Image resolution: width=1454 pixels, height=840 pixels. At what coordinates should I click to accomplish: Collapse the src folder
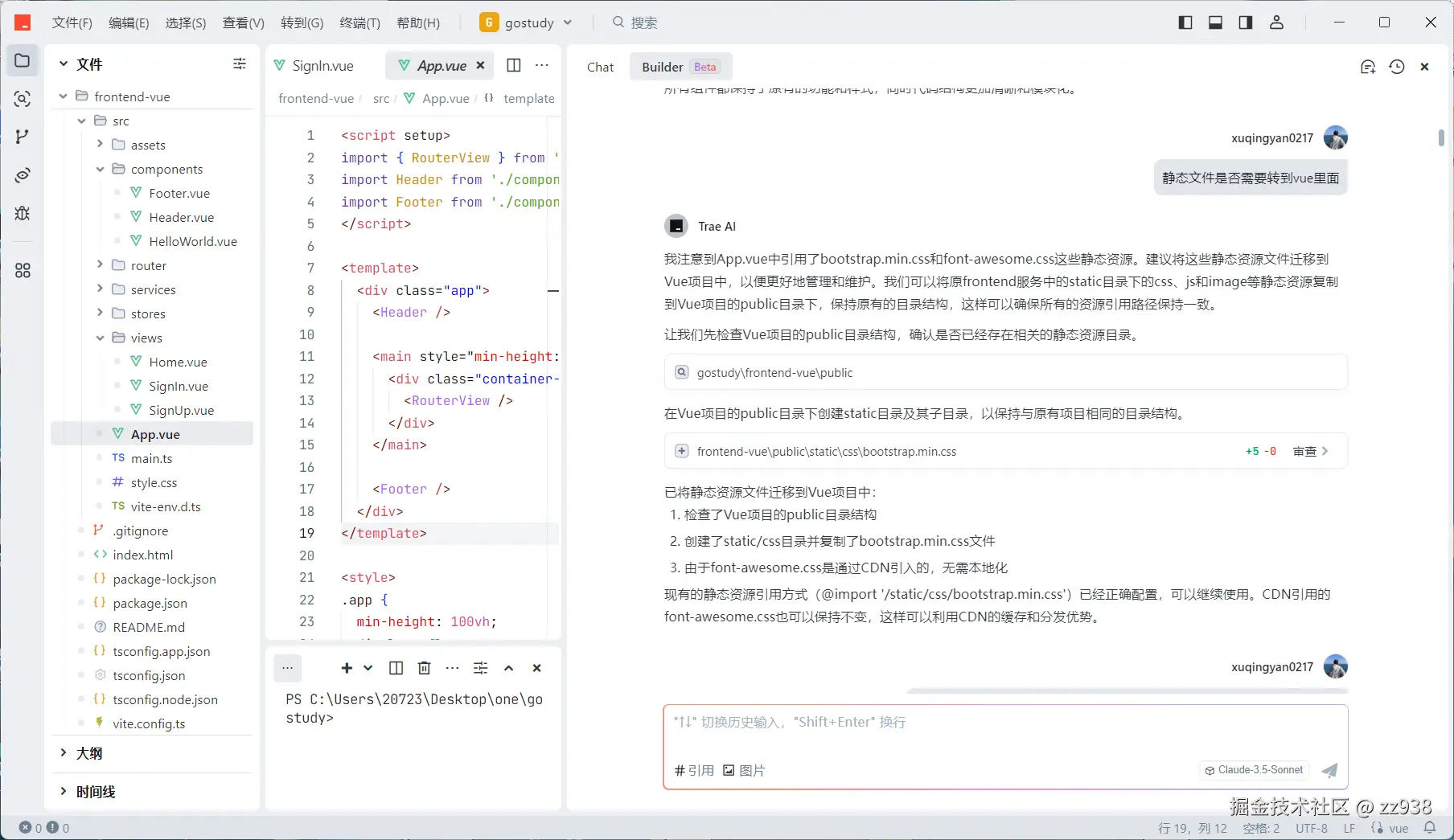(x=81, y=121)
